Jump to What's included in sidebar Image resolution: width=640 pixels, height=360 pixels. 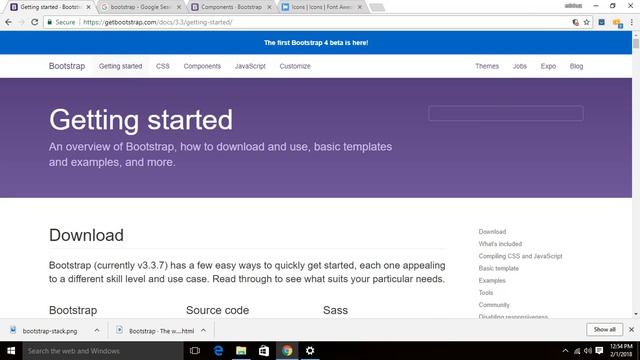coord(500,244)
